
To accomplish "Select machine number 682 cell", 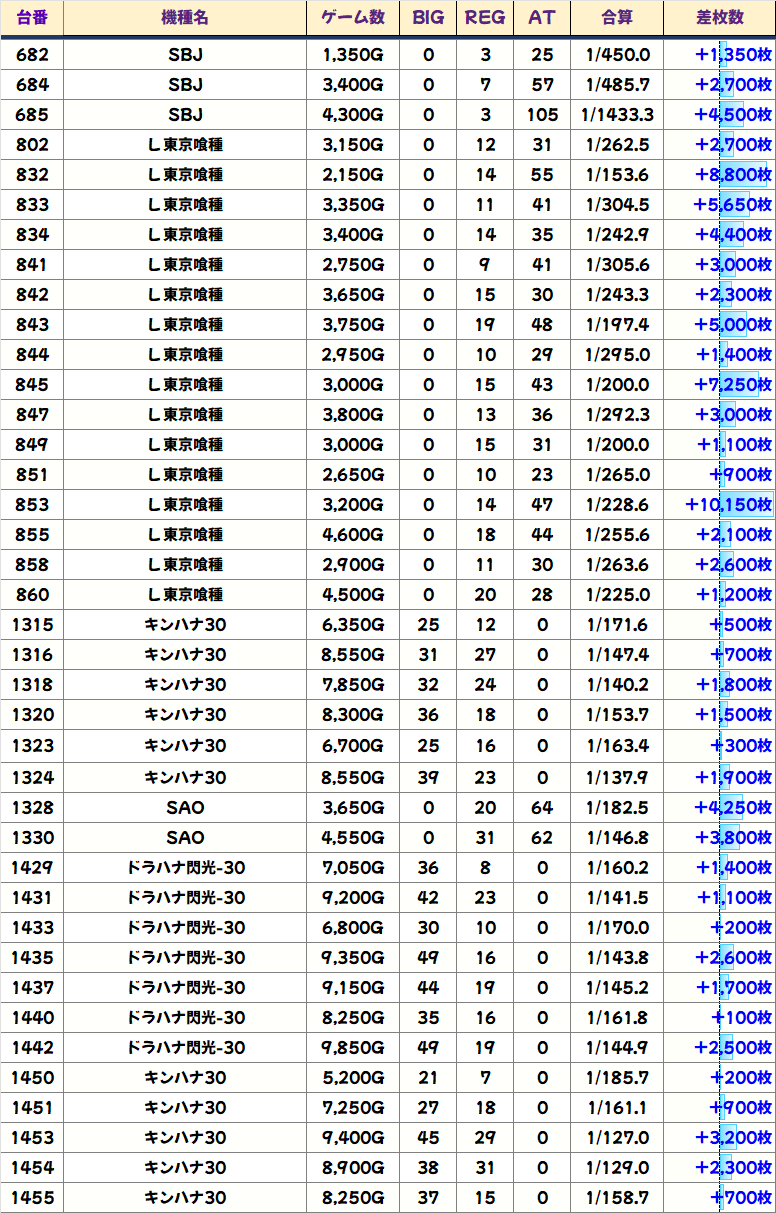I will point(32,55).
